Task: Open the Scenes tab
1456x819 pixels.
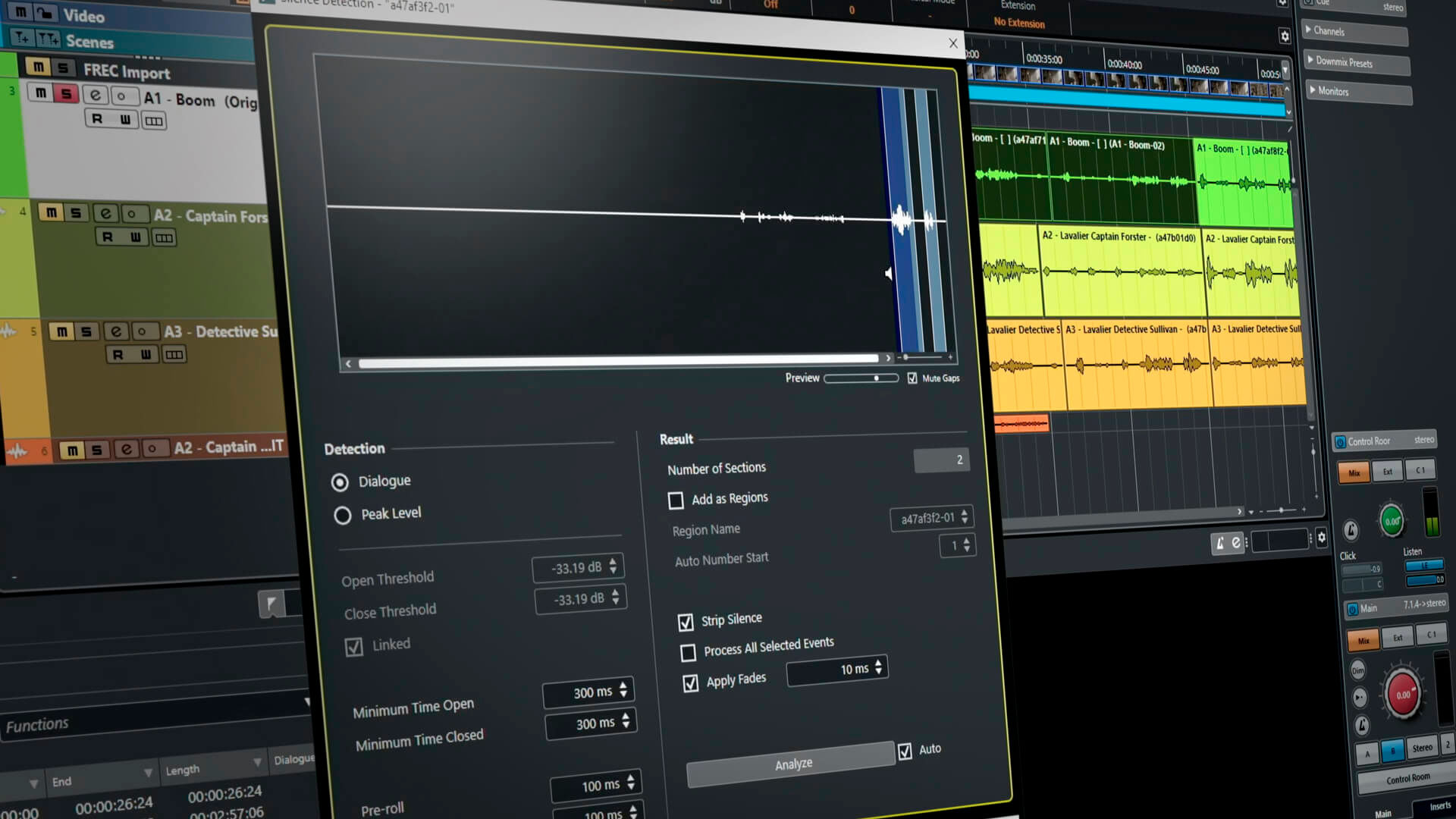Action: point(89,42)
